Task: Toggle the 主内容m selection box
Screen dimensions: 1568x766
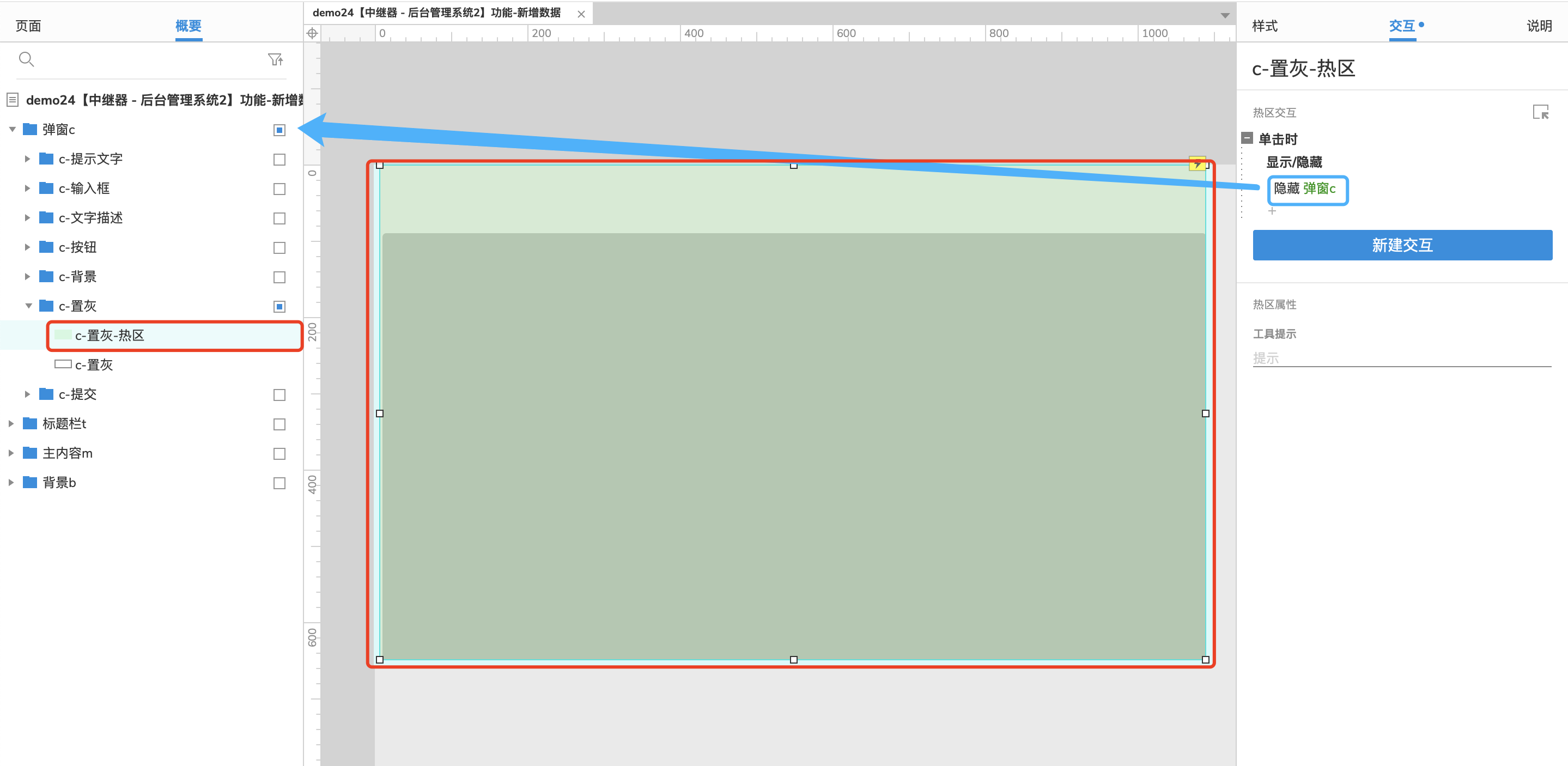Action: tap(279, 454)
